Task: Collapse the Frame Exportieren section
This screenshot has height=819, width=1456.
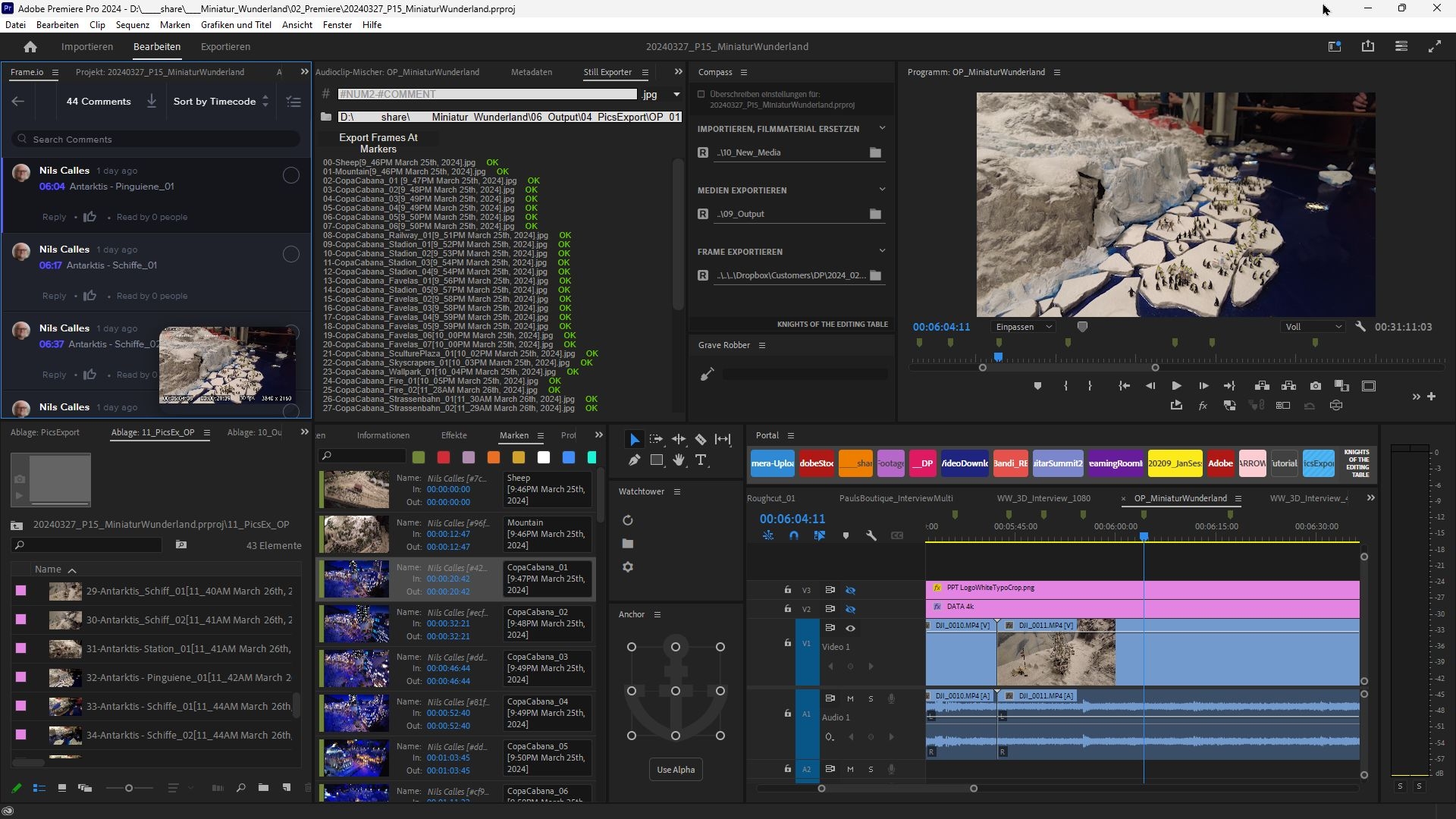Action: coord(882,251)
